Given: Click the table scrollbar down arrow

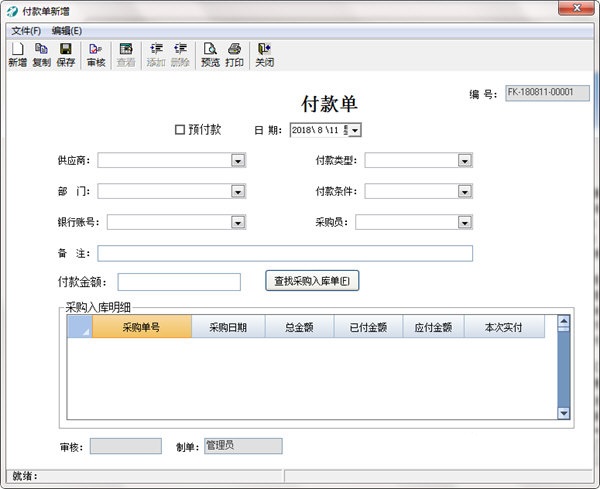Looking at the screenshot, I should tap(563, 412).
